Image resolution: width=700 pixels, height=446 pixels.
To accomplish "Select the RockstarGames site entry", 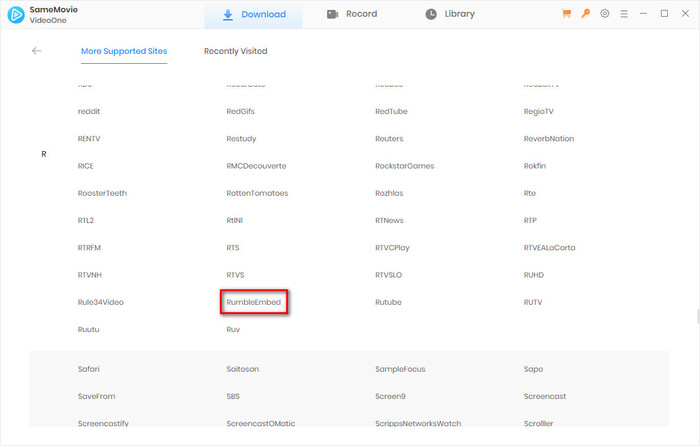I will (404, 166).
